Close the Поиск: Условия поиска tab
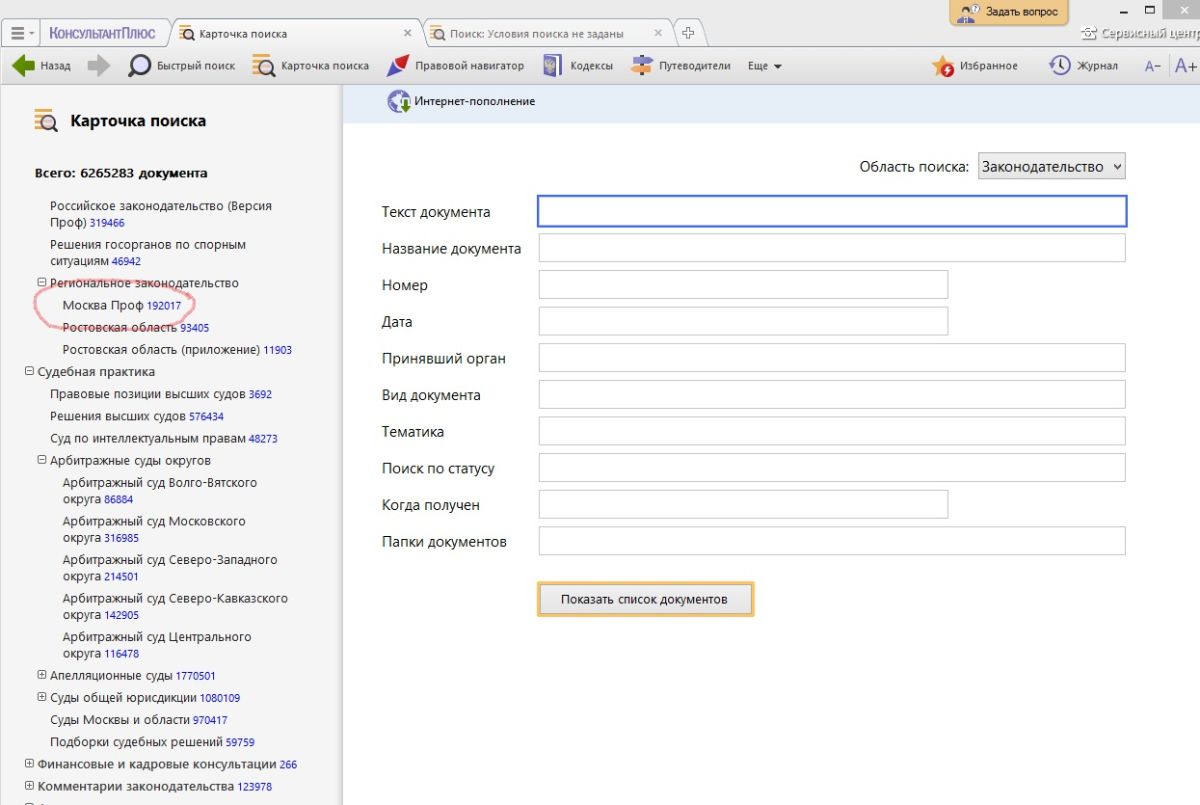The height and width of the screenshot is (805, 1200). point(657,33)
